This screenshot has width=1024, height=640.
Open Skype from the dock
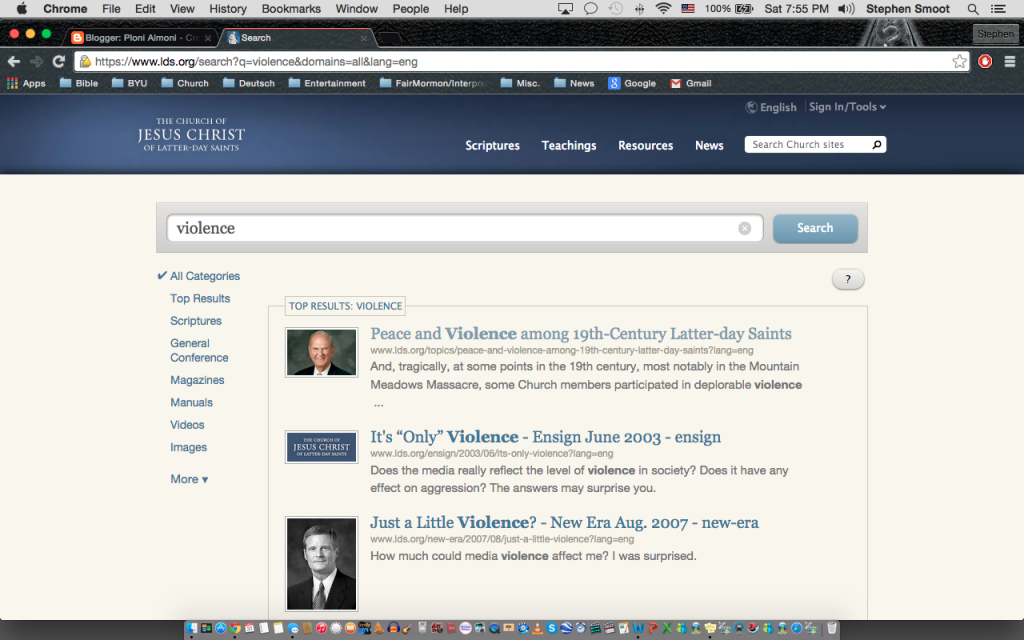(552, 628)
